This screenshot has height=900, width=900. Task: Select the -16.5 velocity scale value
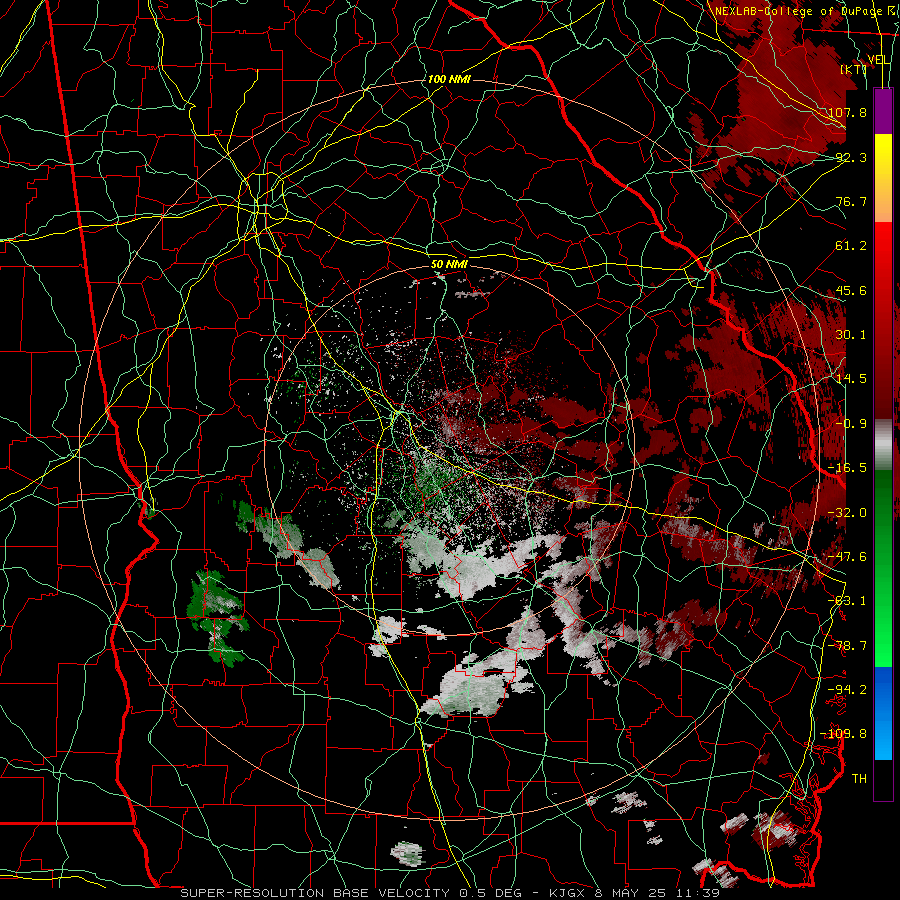[x=848, y=468]
